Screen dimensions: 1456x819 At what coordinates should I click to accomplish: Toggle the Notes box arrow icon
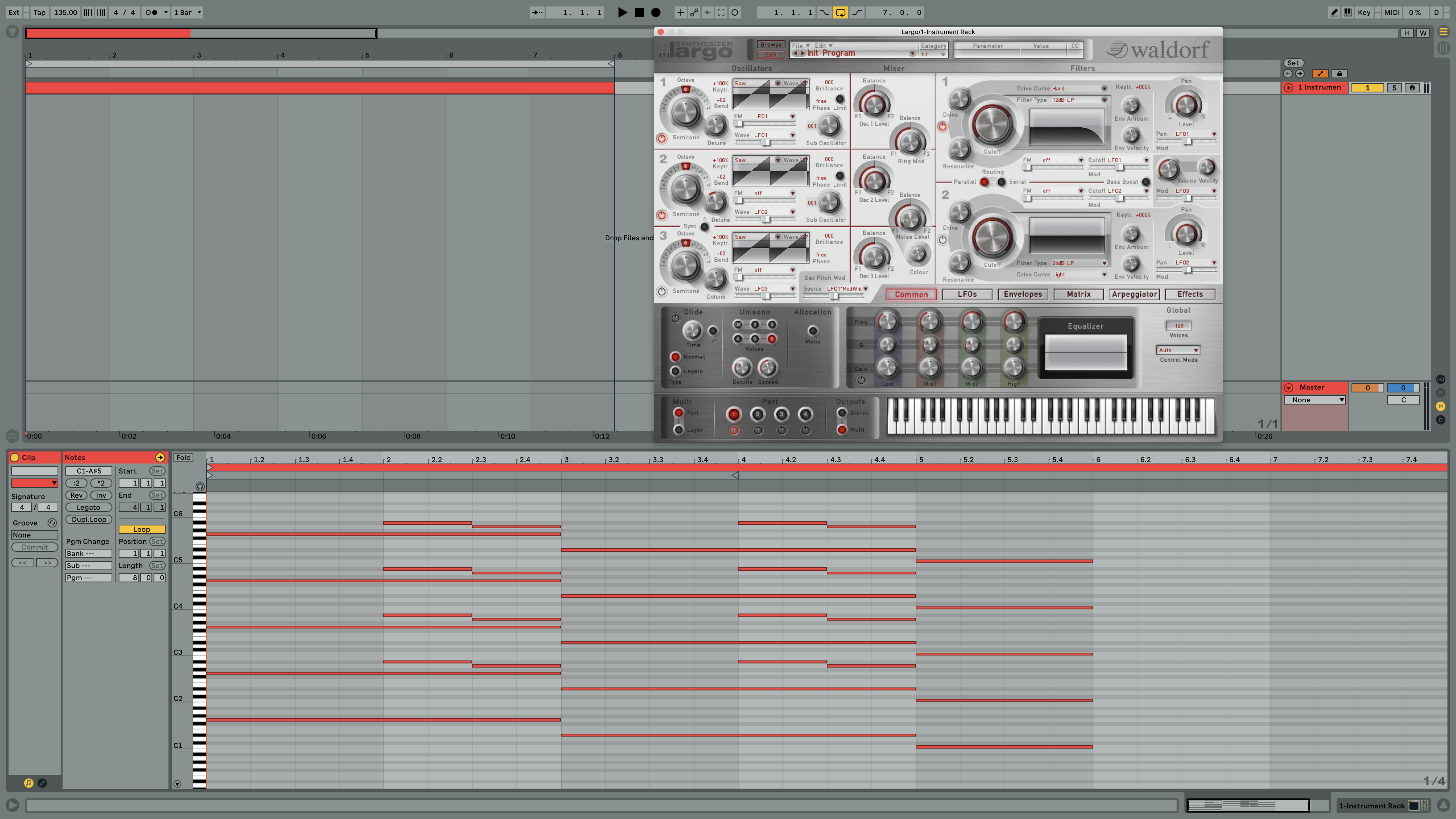coord(160,458)
